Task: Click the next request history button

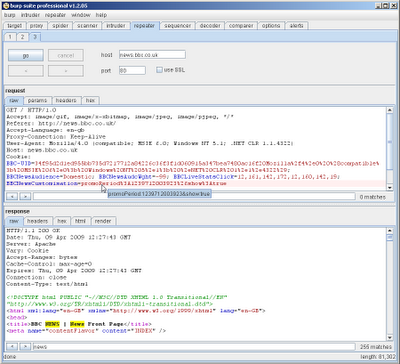Action: (66, 71)
